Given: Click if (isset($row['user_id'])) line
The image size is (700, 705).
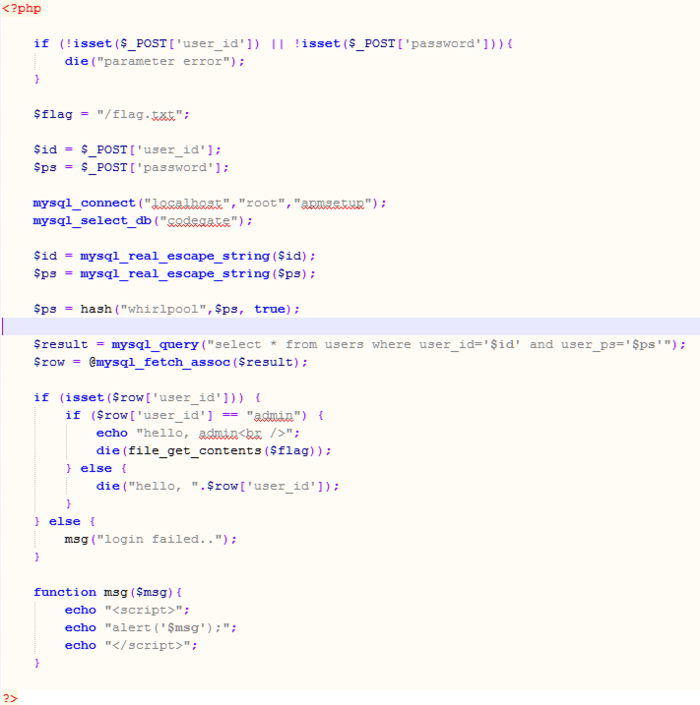Looking at the screenshot, I should (147, 398).
